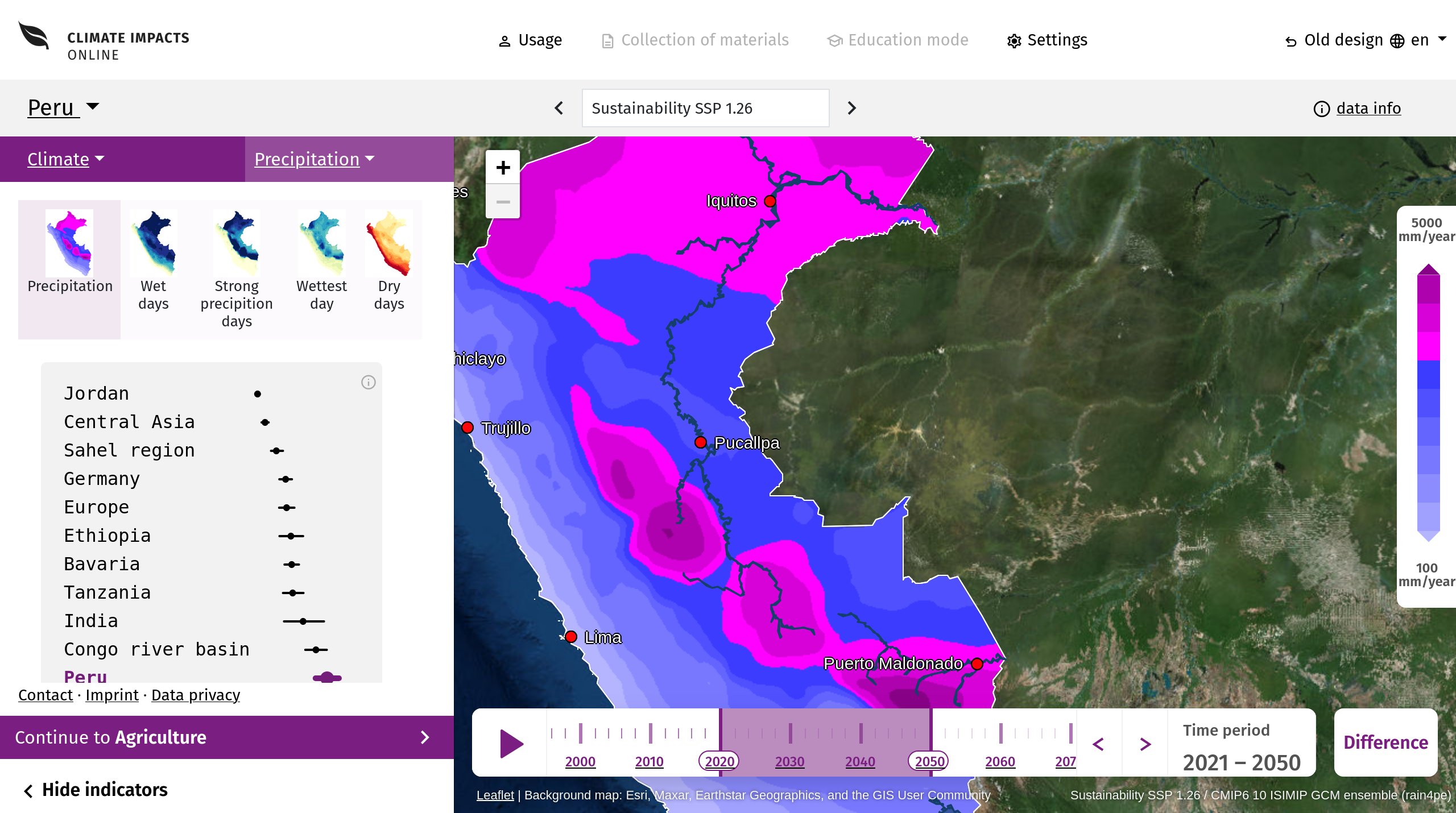Toggle the Difference view

(1385, 743)
